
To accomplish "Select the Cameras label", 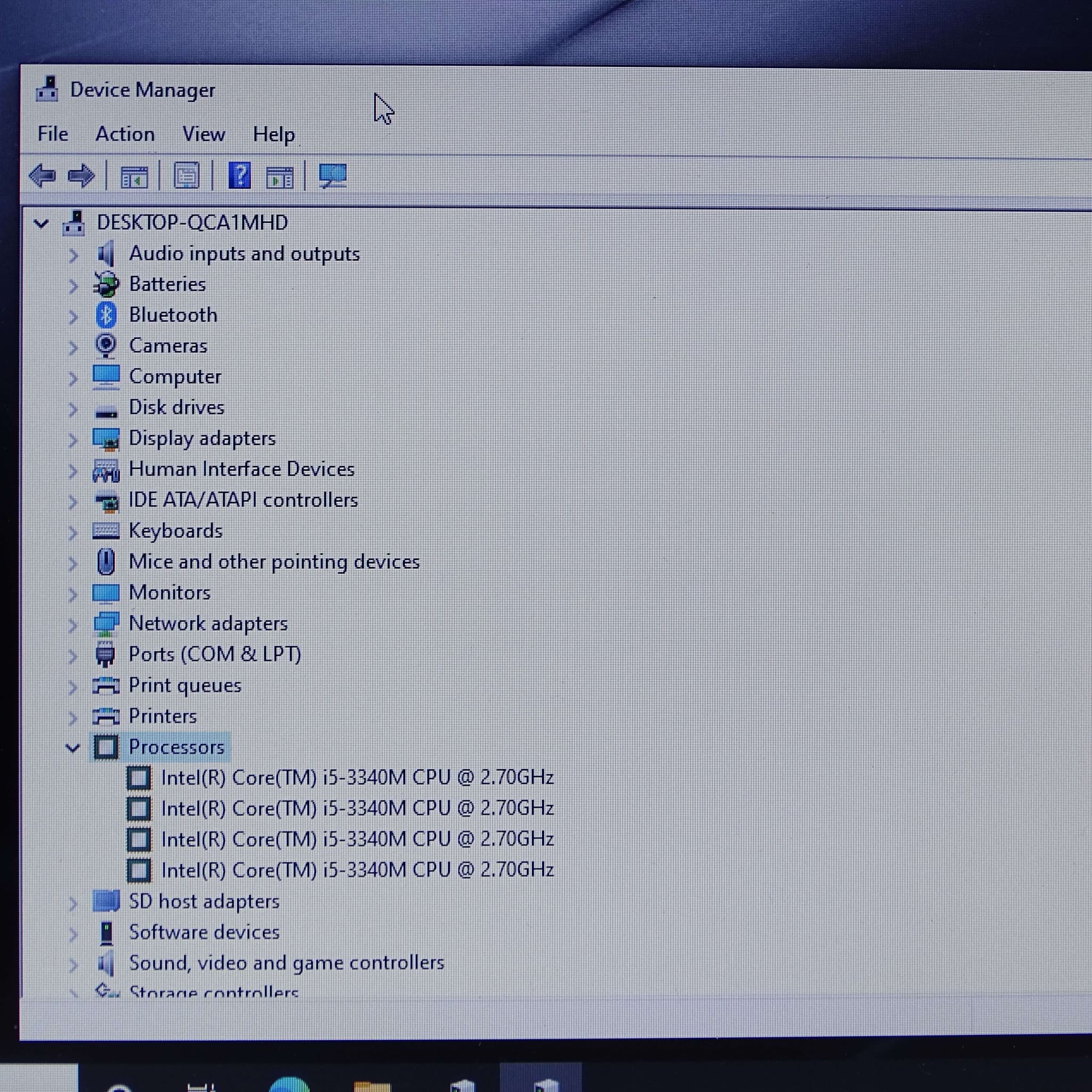I will coord(168,346).
